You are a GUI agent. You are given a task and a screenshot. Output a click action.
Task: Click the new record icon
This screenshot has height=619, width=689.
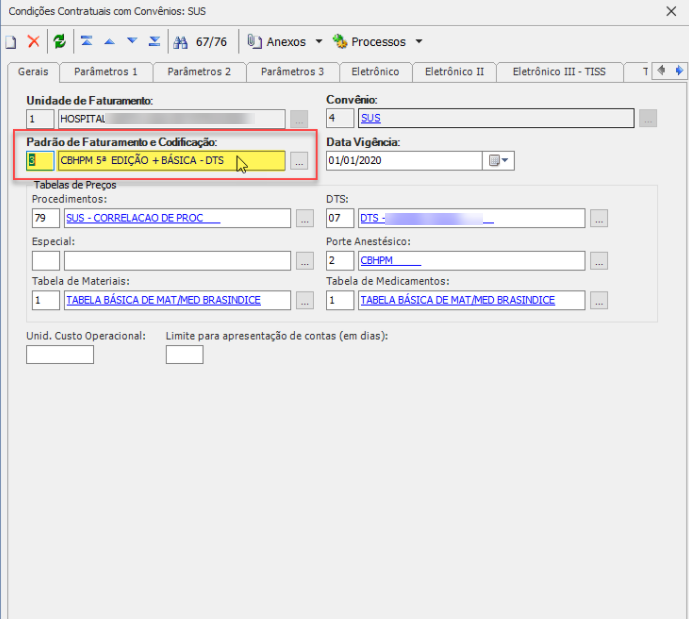(x=11, y=42)
